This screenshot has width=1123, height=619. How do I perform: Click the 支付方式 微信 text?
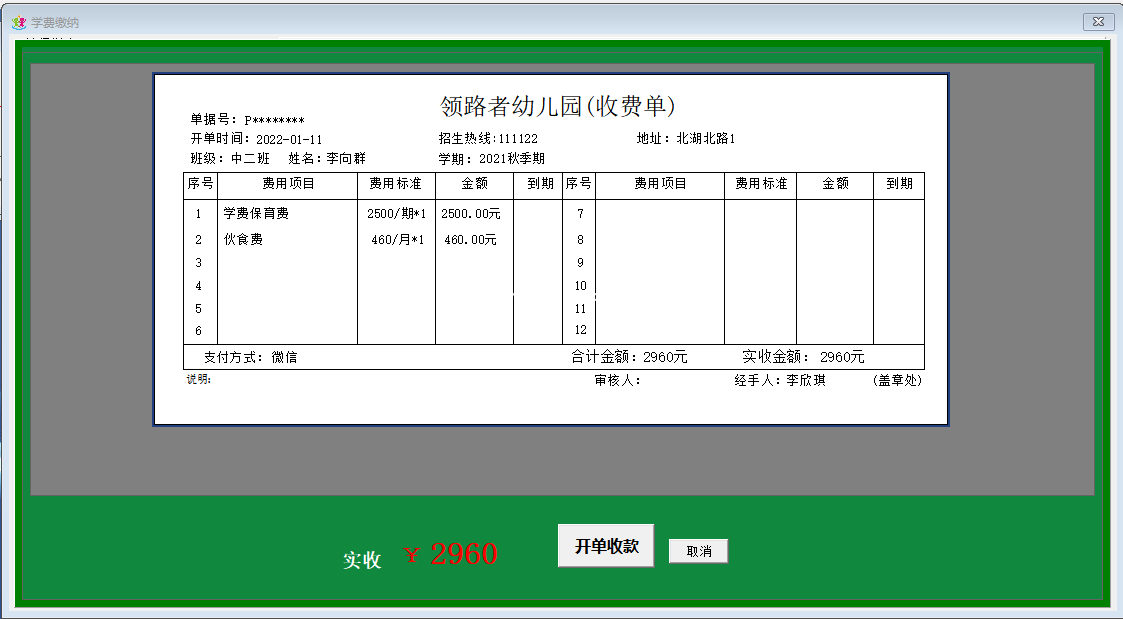[250, 357]
